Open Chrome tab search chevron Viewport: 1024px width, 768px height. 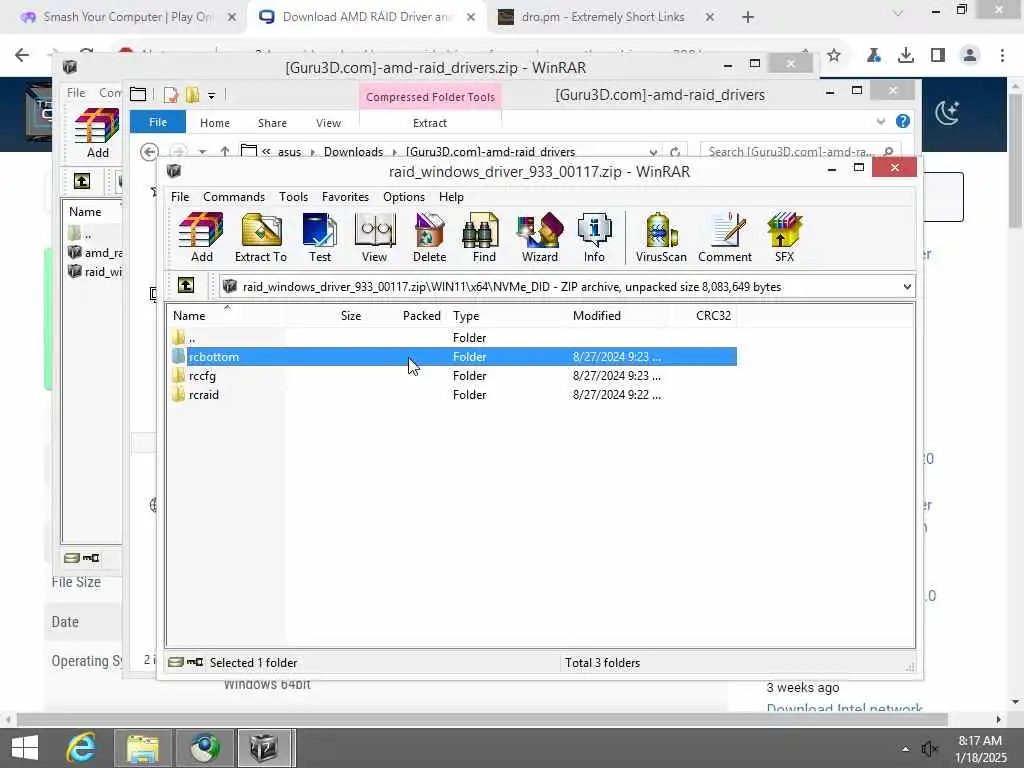click(898, 14)
